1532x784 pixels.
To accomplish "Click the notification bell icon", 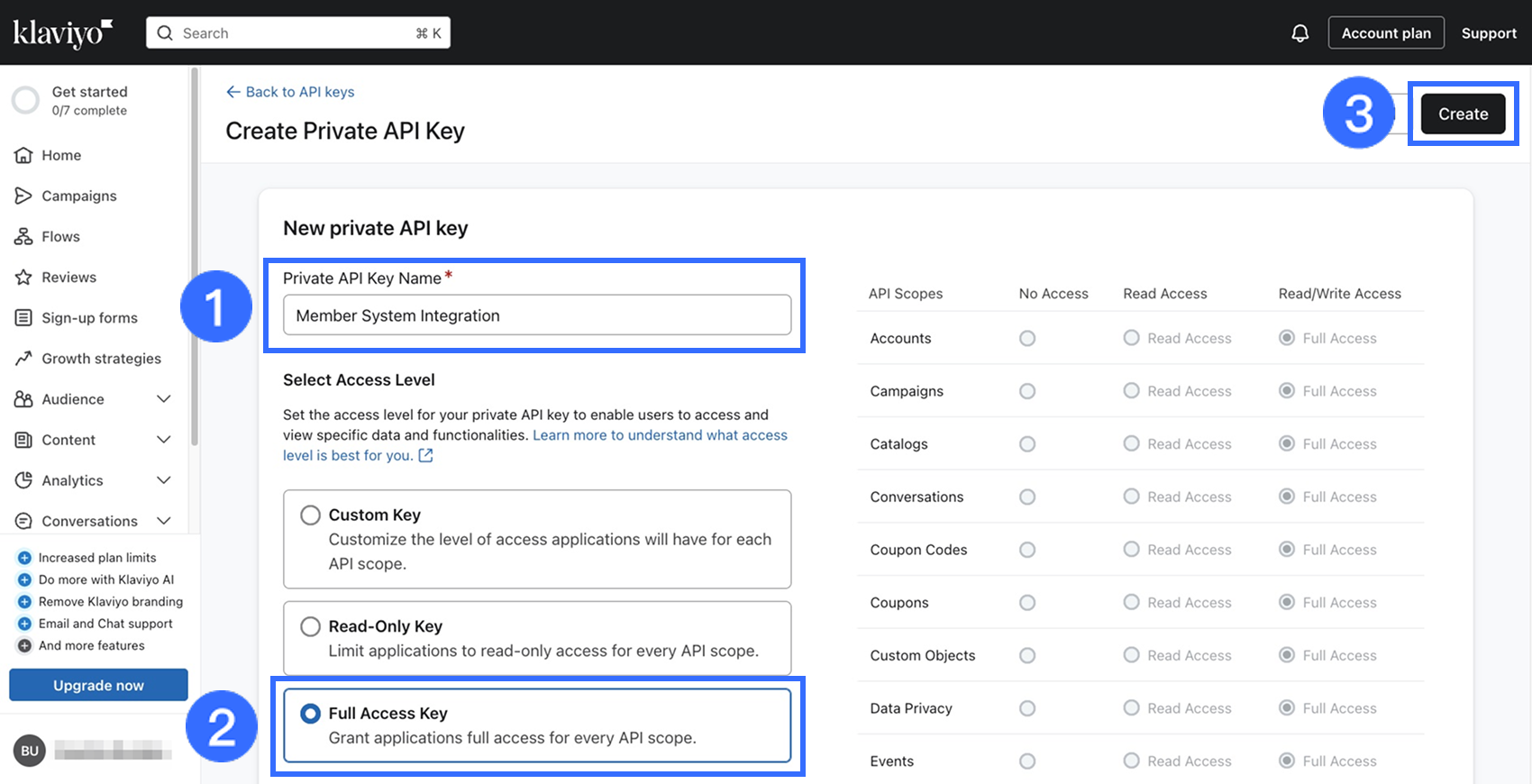I will 1299,33.
